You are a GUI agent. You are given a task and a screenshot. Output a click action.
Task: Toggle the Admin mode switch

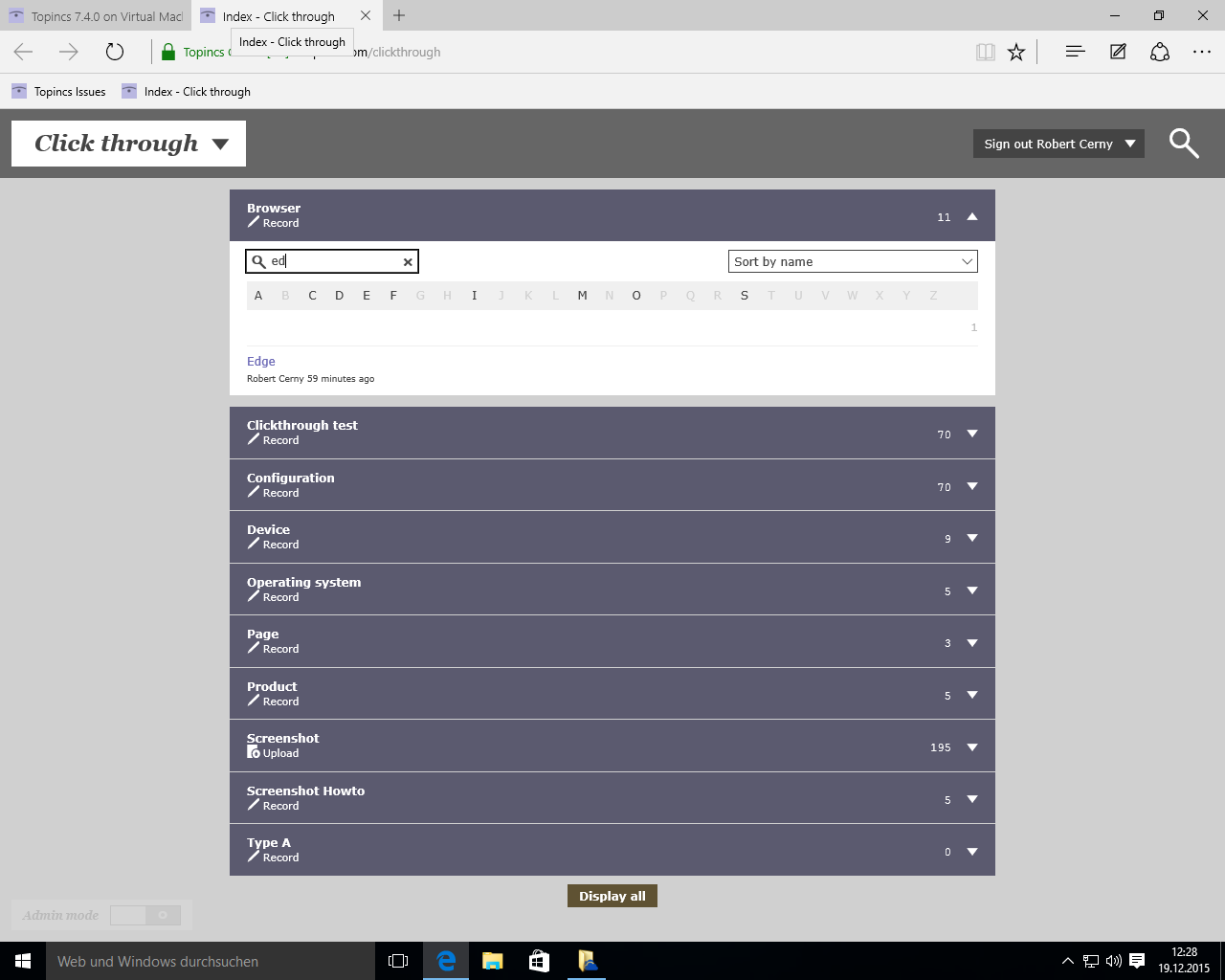145,915
